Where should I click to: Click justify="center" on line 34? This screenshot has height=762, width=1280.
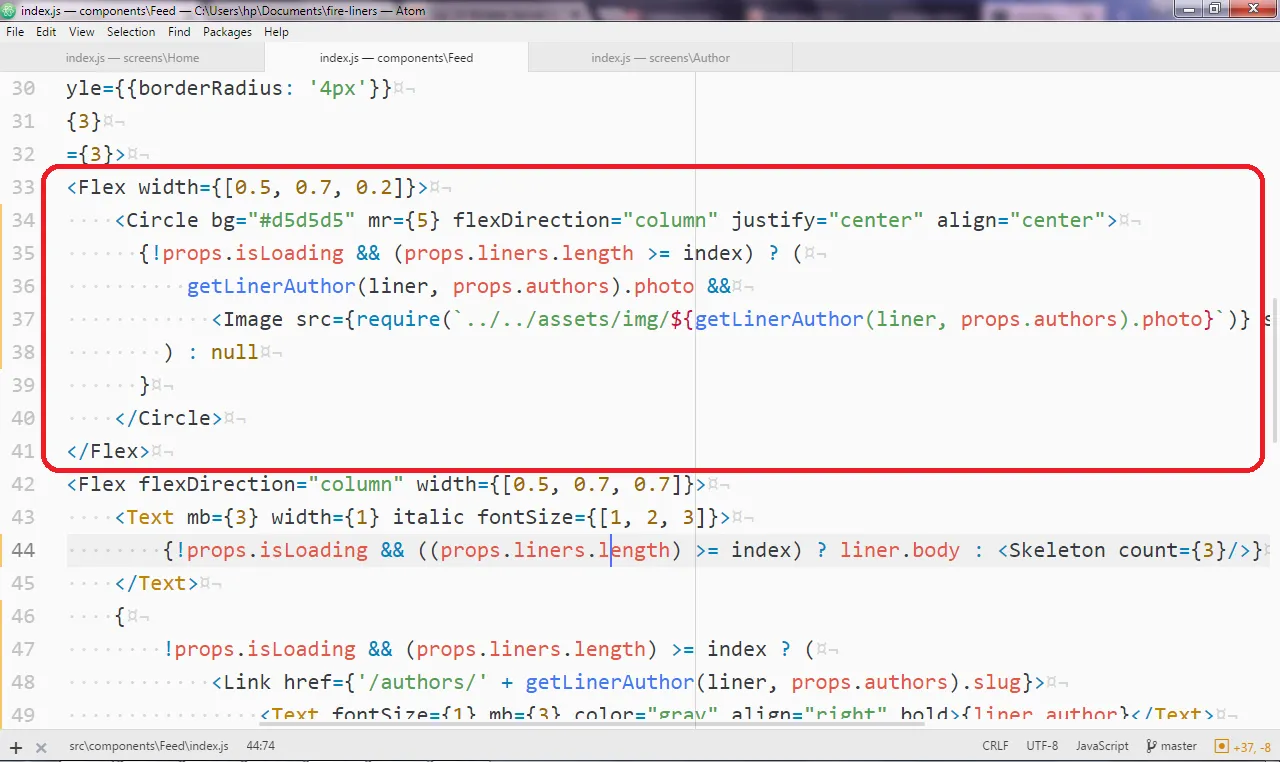tap(828, 220)
